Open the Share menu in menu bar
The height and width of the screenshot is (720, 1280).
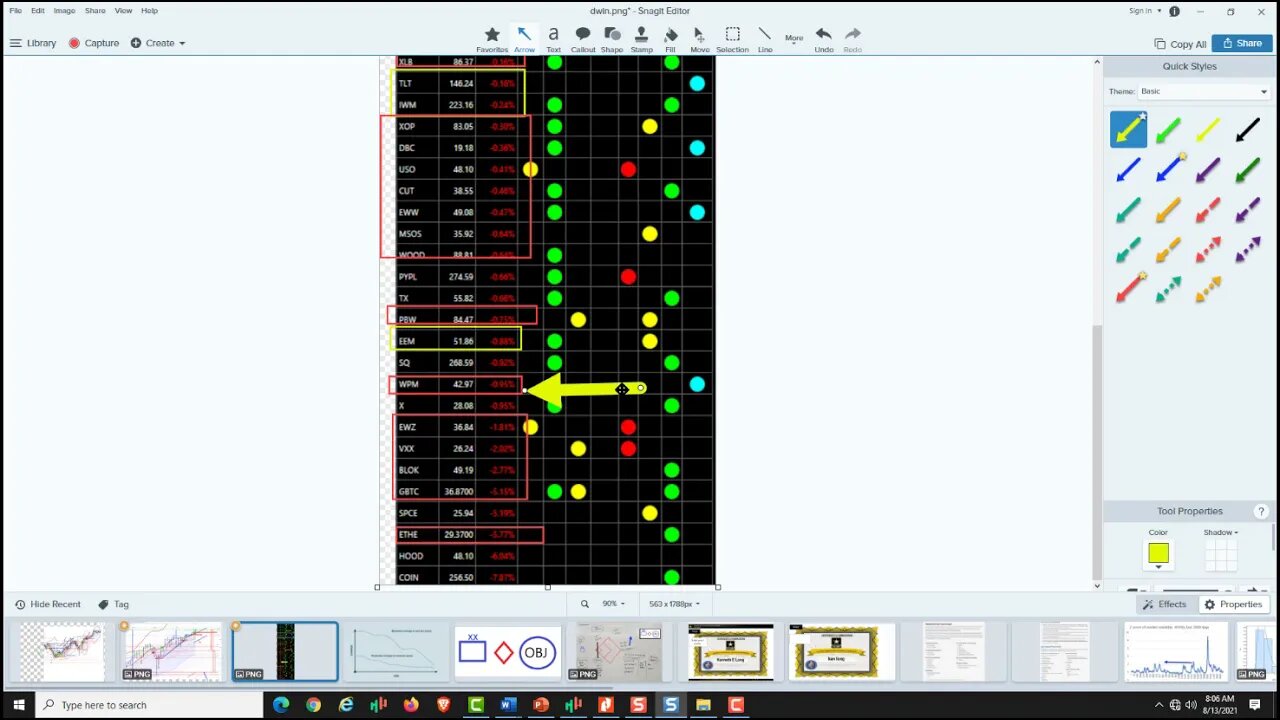(x=95, y=10)
